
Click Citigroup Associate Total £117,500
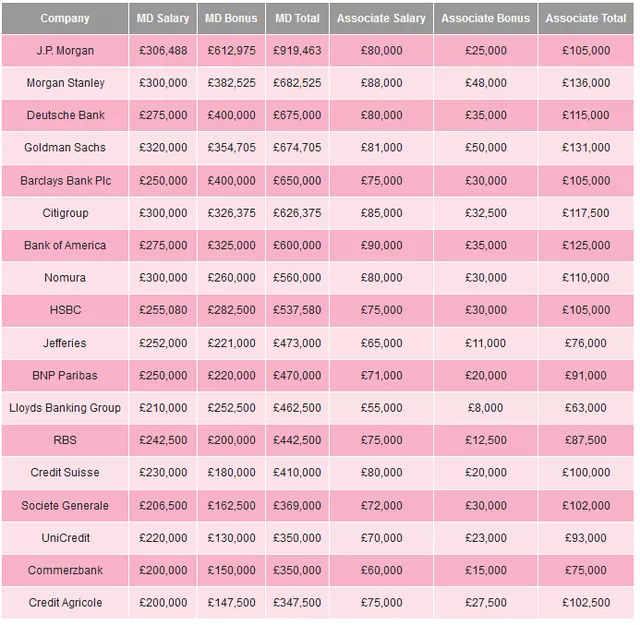586,213
